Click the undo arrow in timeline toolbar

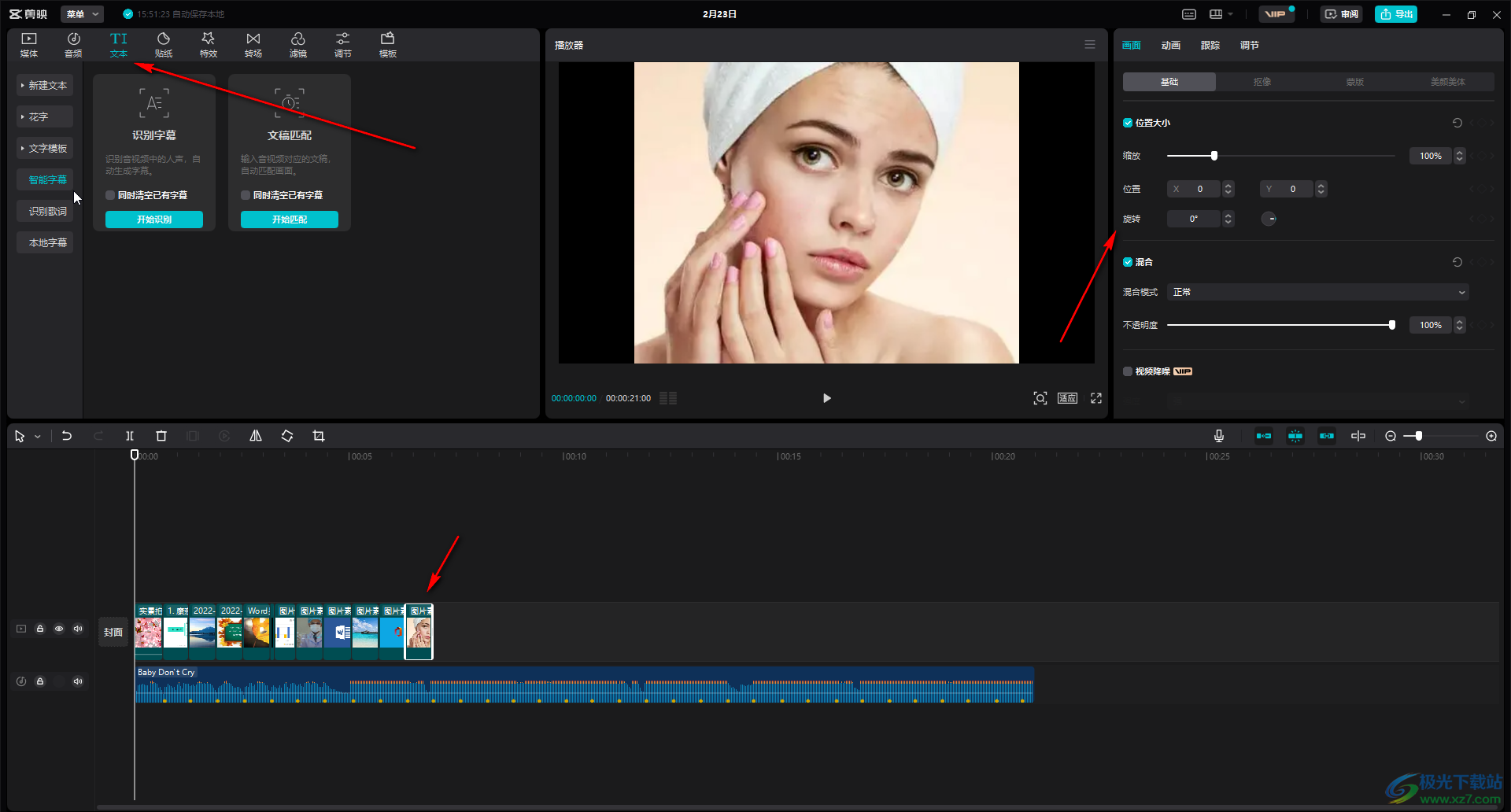pos(67,436)
